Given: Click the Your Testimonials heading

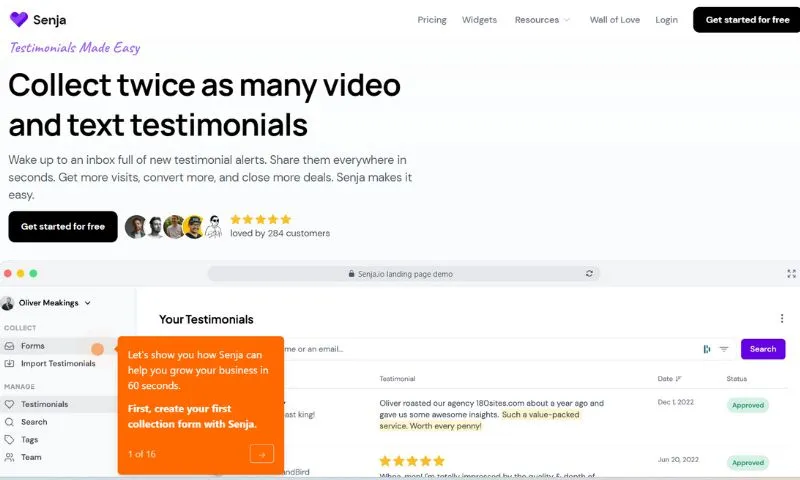Looking at the screenshot, I should click(x=206, y=320).
